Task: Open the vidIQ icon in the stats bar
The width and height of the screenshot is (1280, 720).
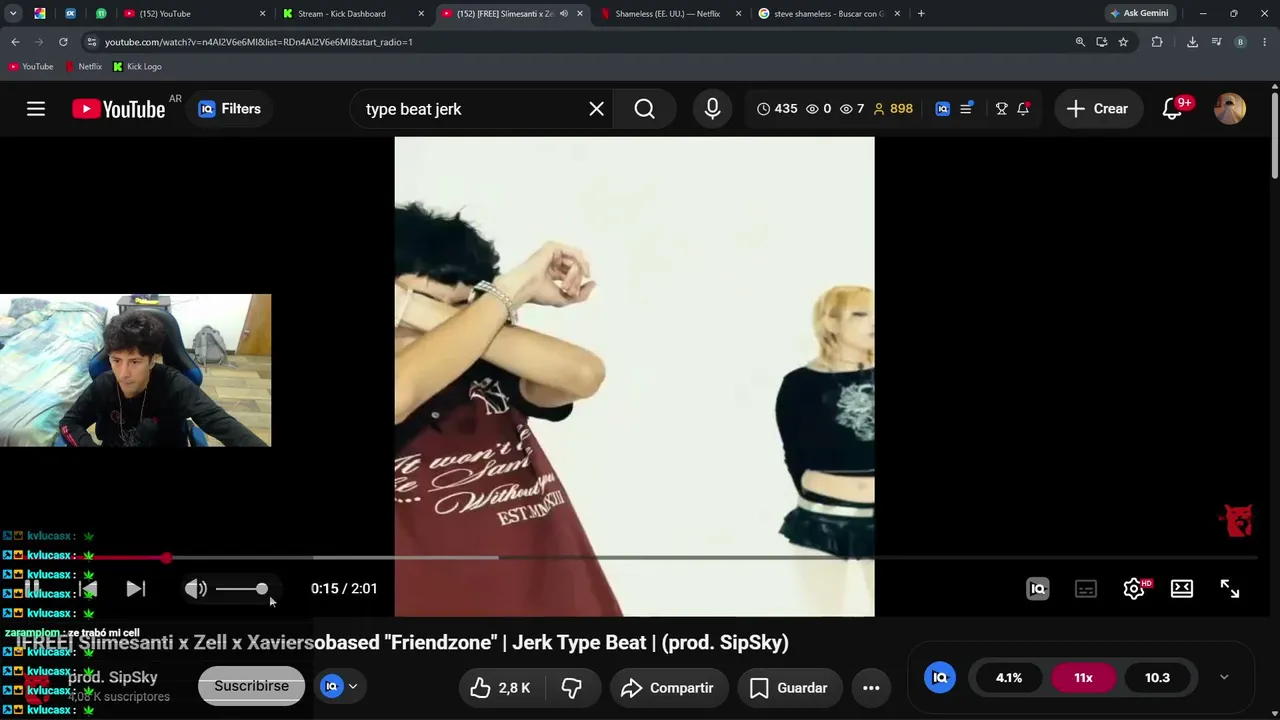Action: click(x=942, y=109)
